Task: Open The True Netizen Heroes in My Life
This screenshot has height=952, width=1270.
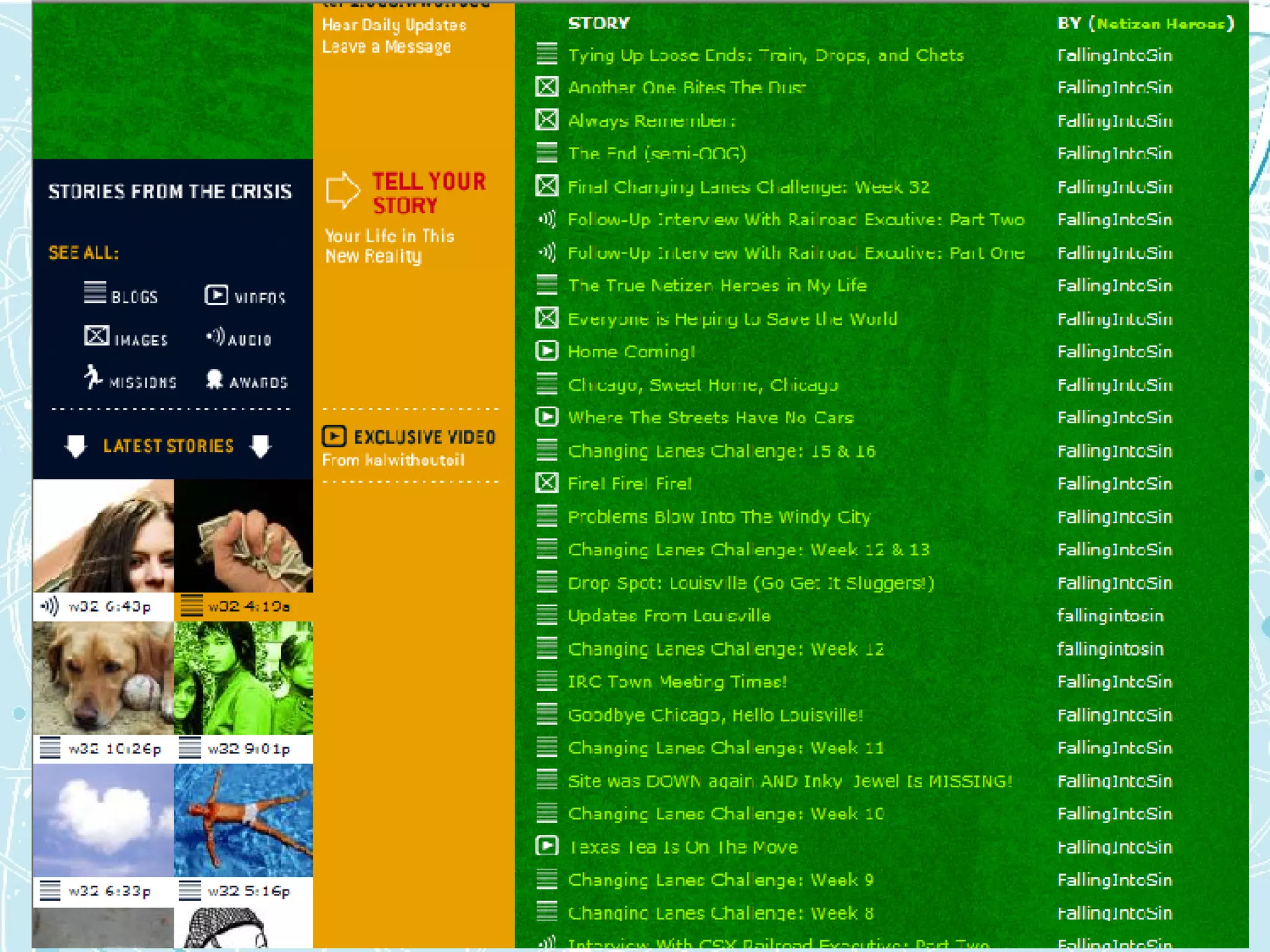Action: tap(717, 286)
